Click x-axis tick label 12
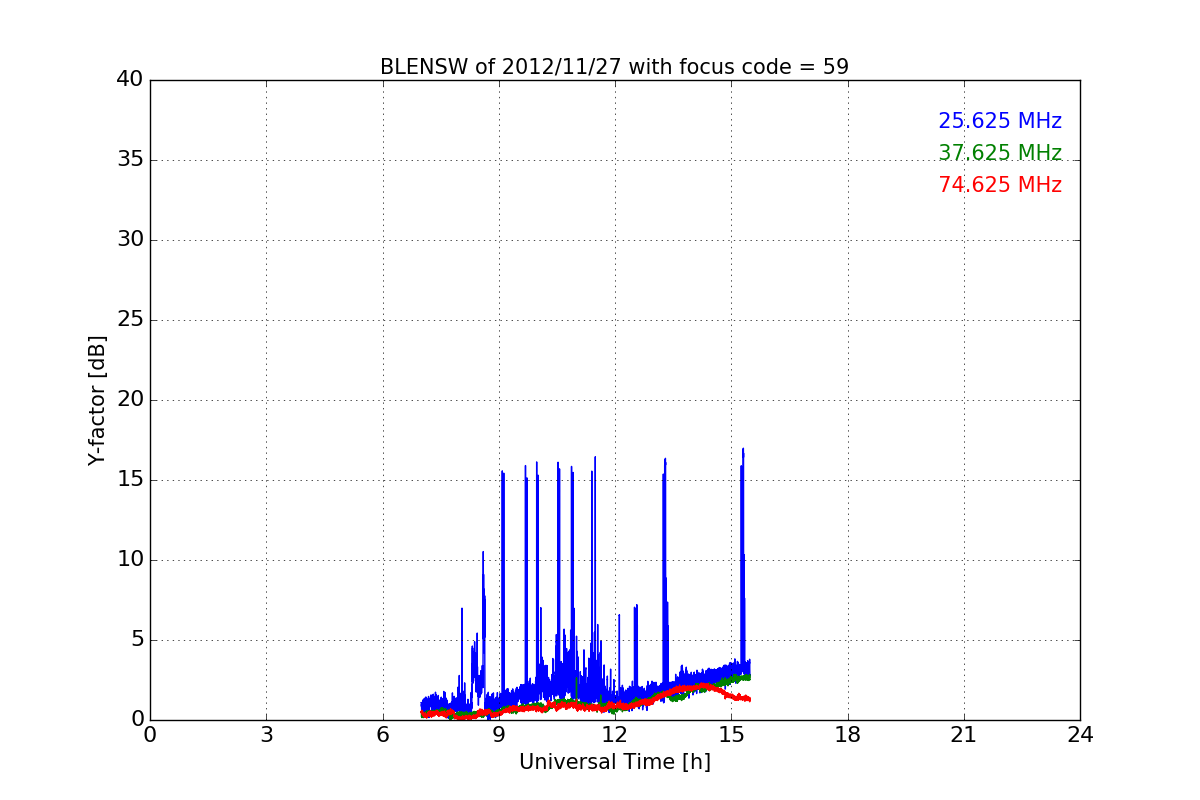1200x800 pixels. 615,734
